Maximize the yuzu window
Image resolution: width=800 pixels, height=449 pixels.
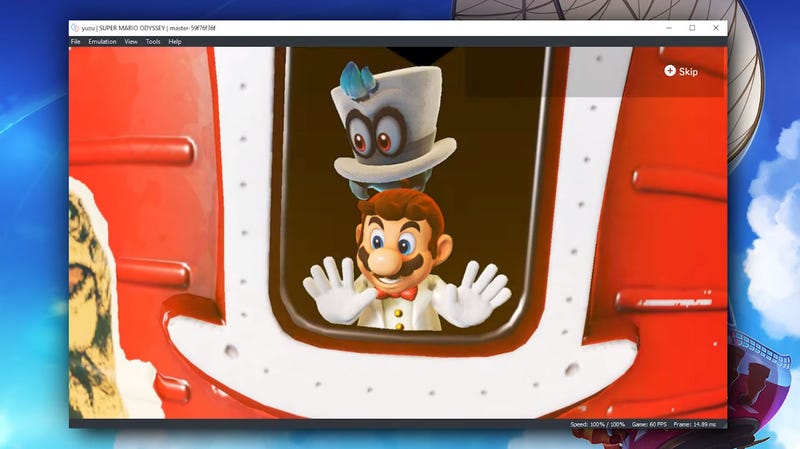point(692,28)
